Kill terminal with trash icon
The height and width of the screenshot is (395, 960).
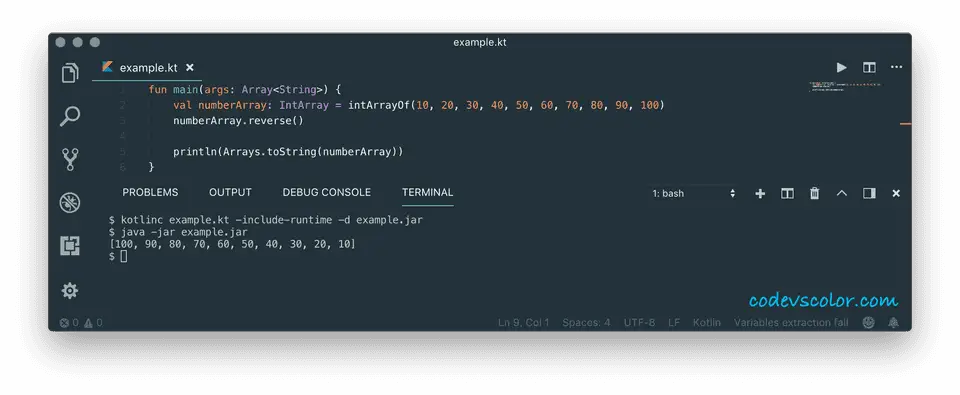pyautogui.click(x=814, y=194)
